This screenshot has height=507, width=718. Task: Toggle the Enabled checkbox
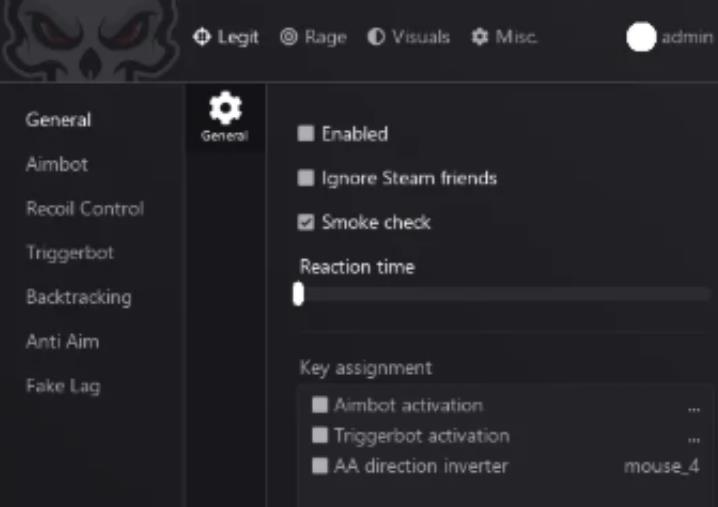tap(306, 133)
